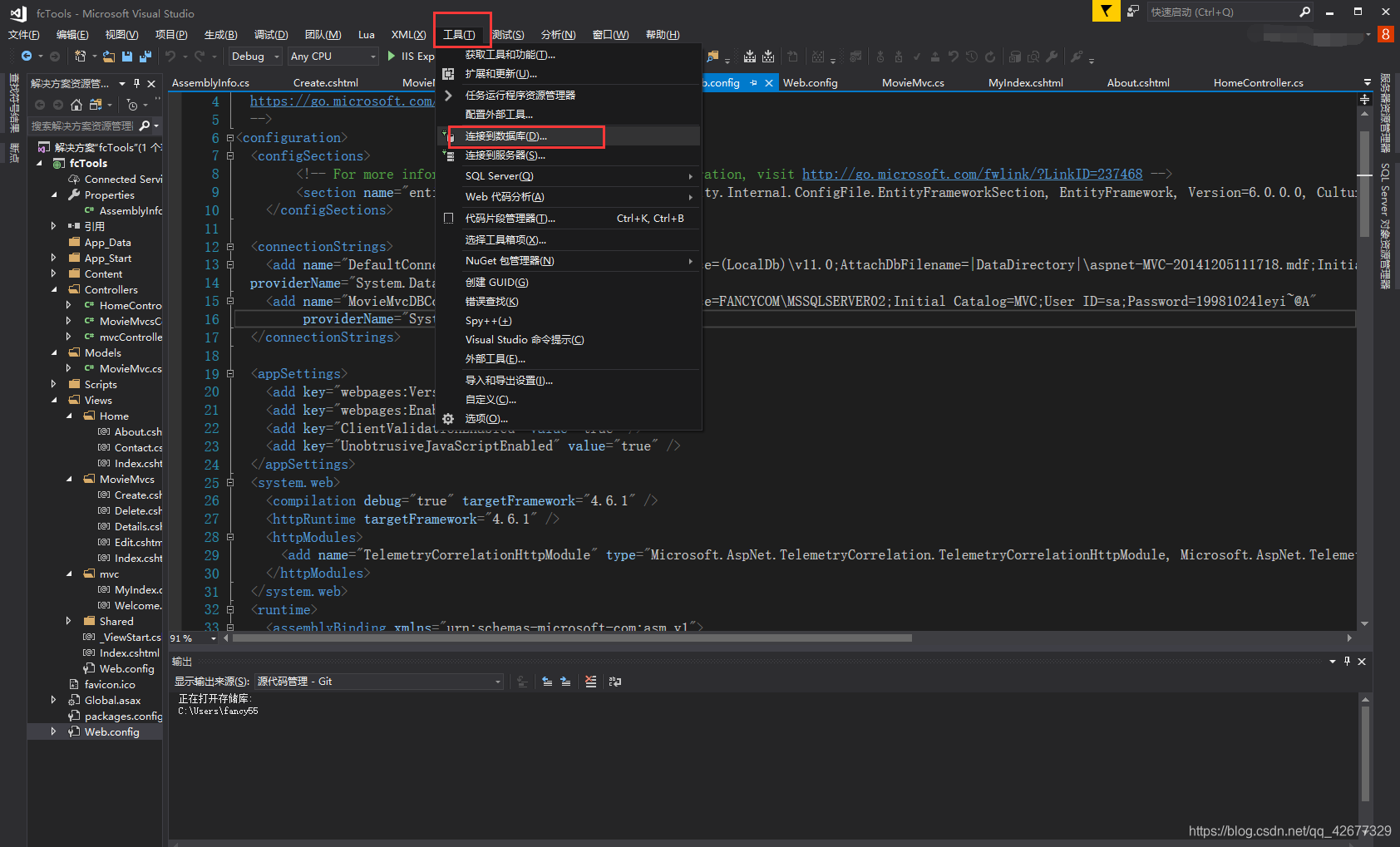This screenshot has height=847, width=1400.
Task: Open the 帮助(H) Help menu
Action: coord(663,35)
